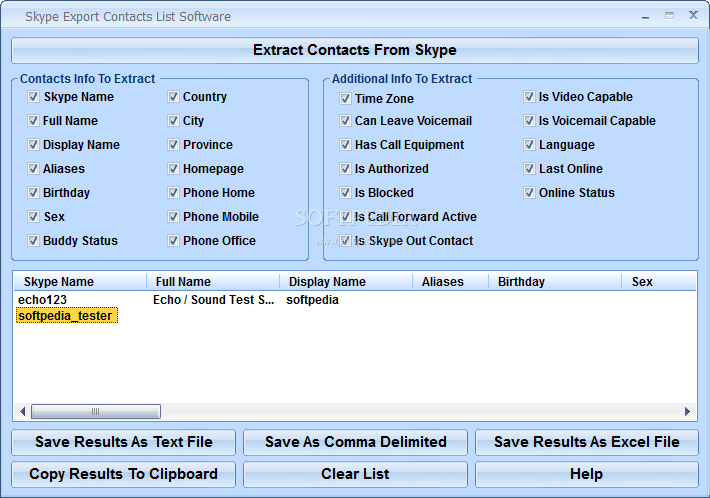The height and width of the screenshot is (498, 710).
Task: Click the 'softpedia' display name cell
Action: (x=312, y=300)
